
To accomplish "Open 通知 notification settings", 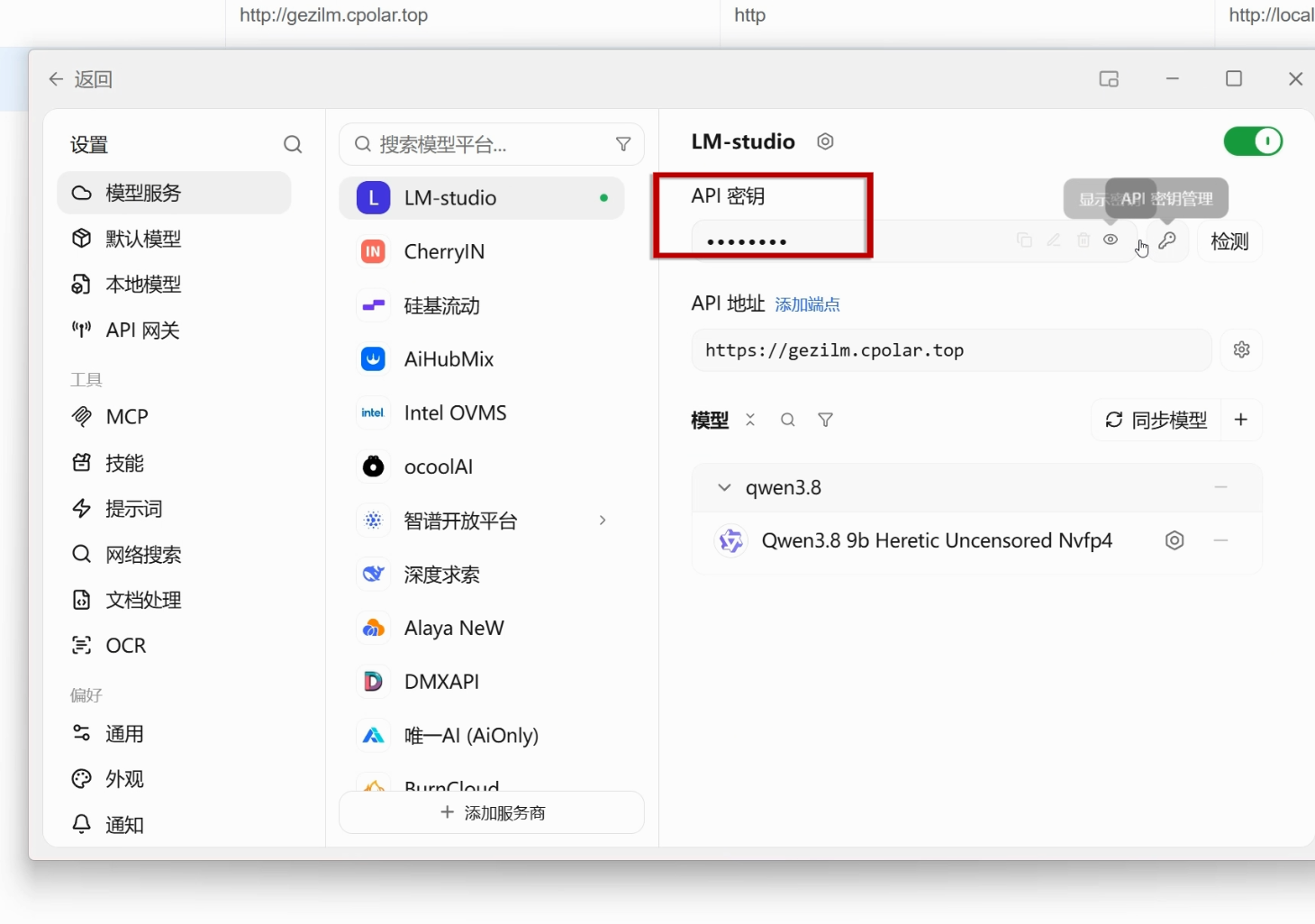I will click(x=174, y=825).
